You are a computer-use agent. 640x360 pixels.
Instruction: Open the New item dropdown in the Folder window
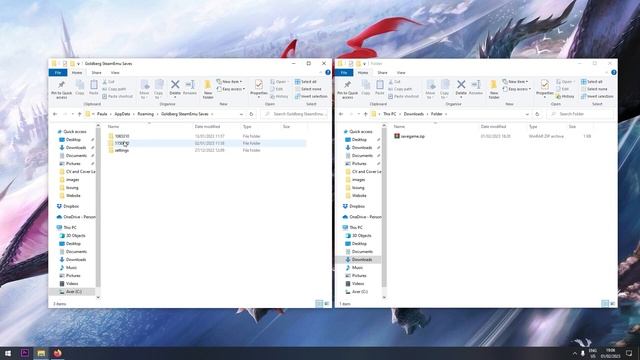tap(515, 82)
